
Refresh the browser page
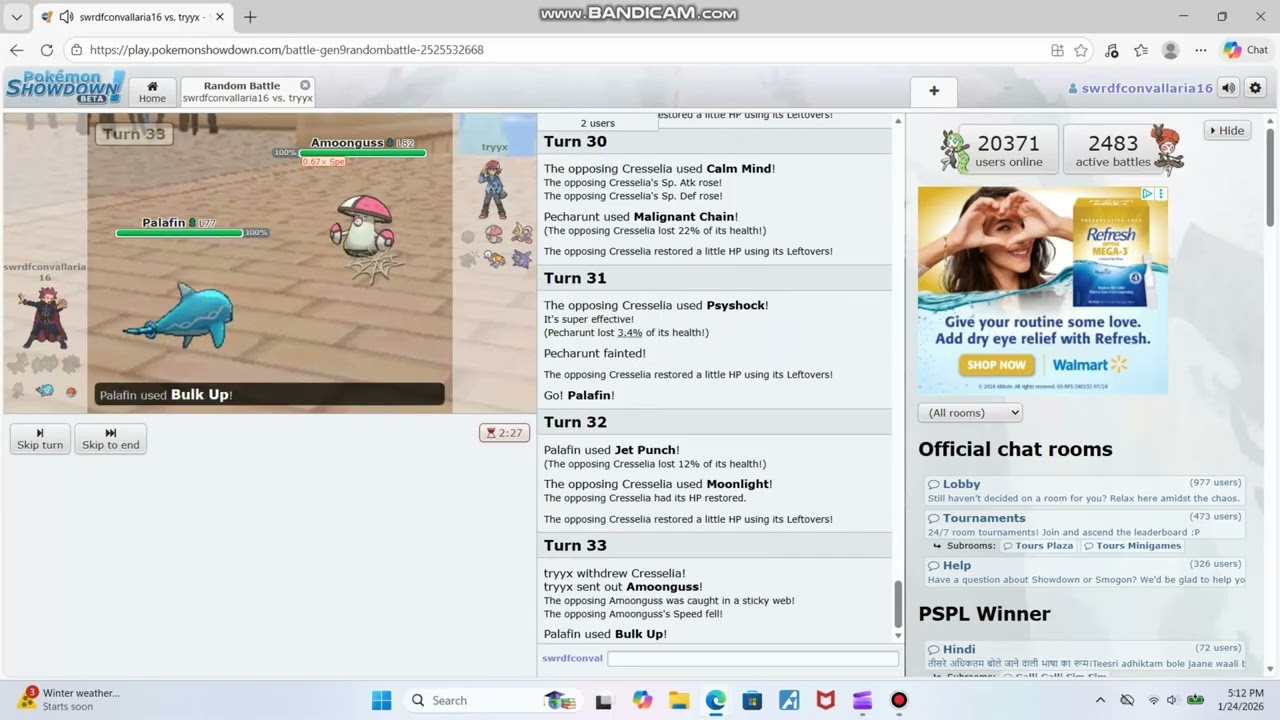(46, 50)
